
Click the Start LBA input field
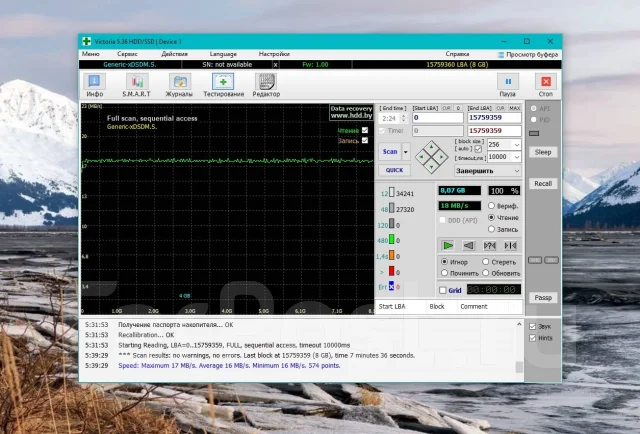[x=438, y=118]
